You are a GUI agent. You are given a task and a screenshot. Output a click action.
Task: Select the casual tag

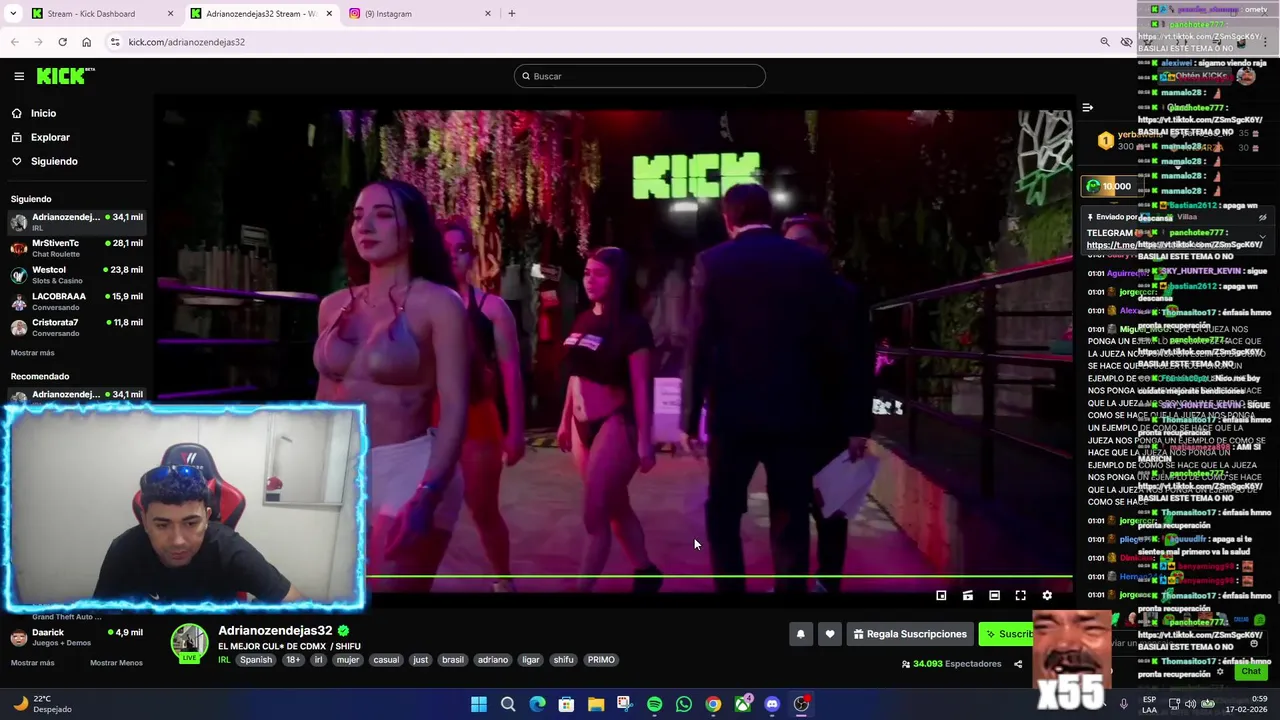coord(386,660)
